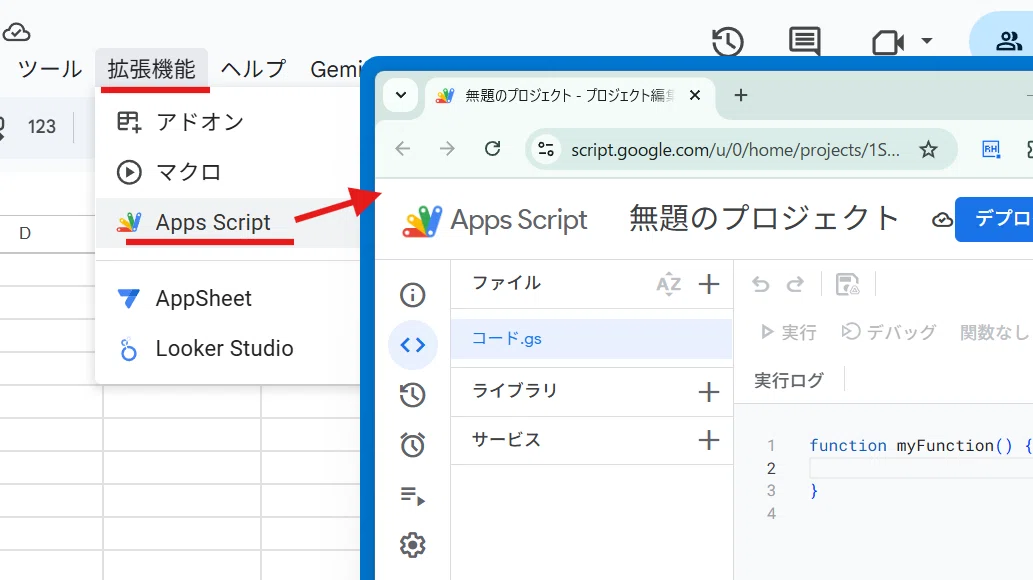Click the サービス section label

click(x=506, y=440)
